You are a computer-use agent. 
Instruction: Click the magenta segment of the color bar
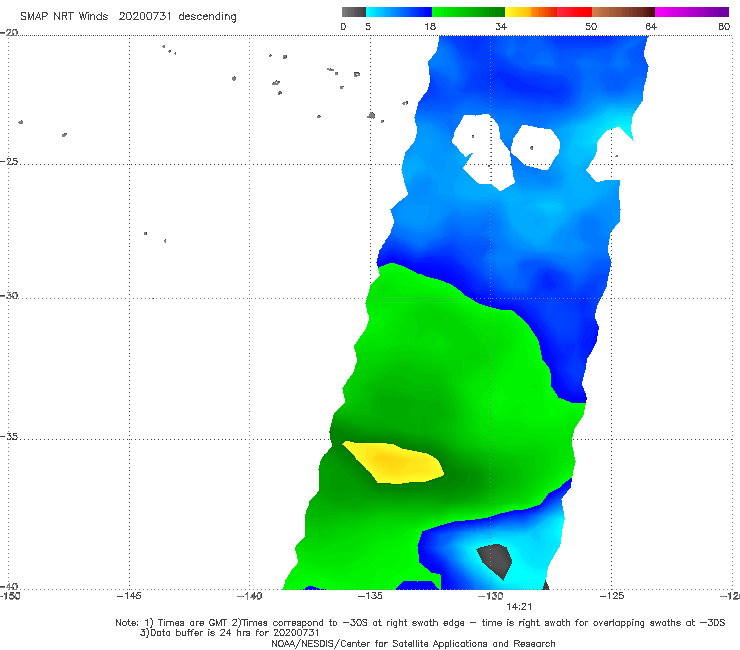point(691,12)
